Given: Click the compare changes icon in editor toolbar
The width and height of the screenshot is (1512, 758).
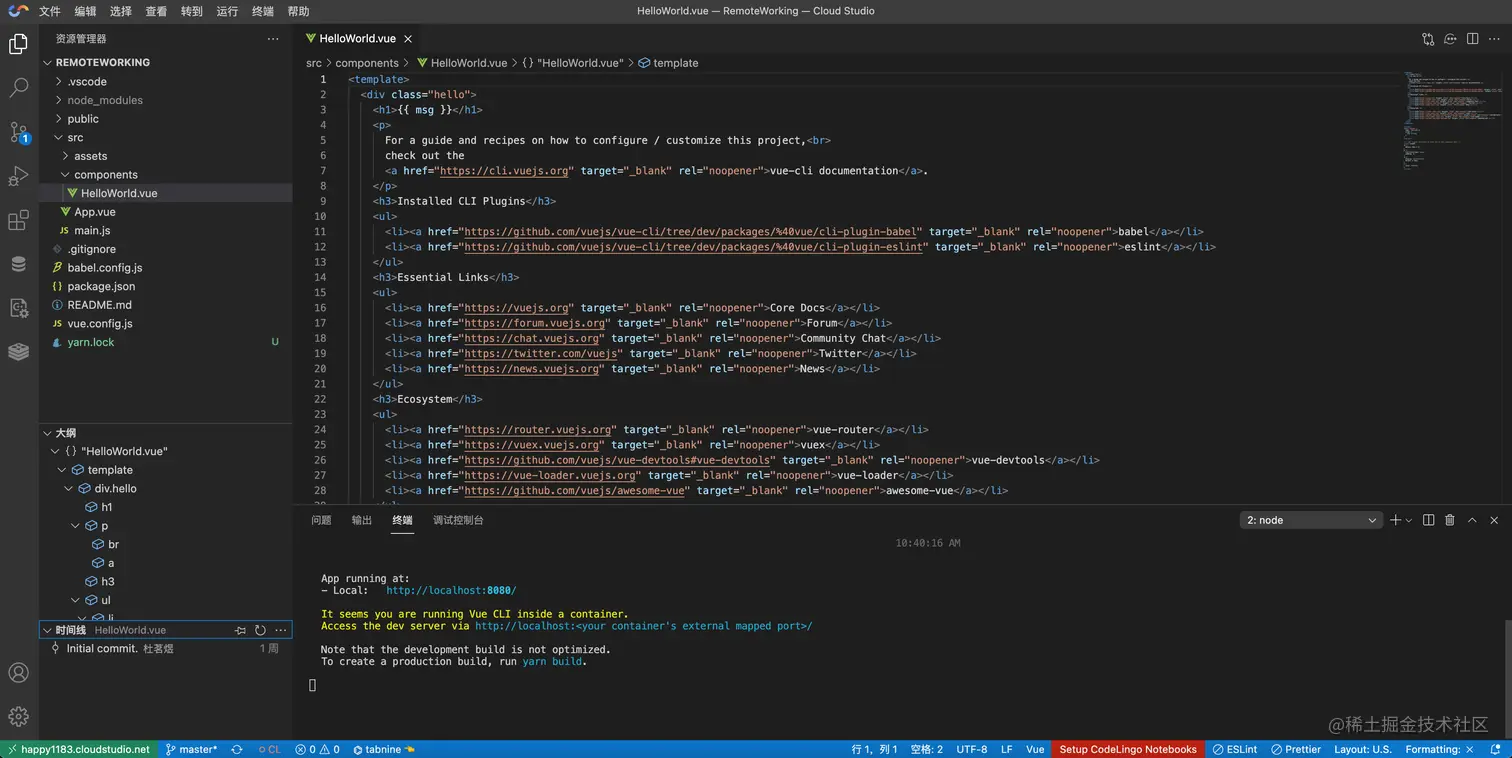Looking at the screenshot, I should click(x=1428, y=39).
